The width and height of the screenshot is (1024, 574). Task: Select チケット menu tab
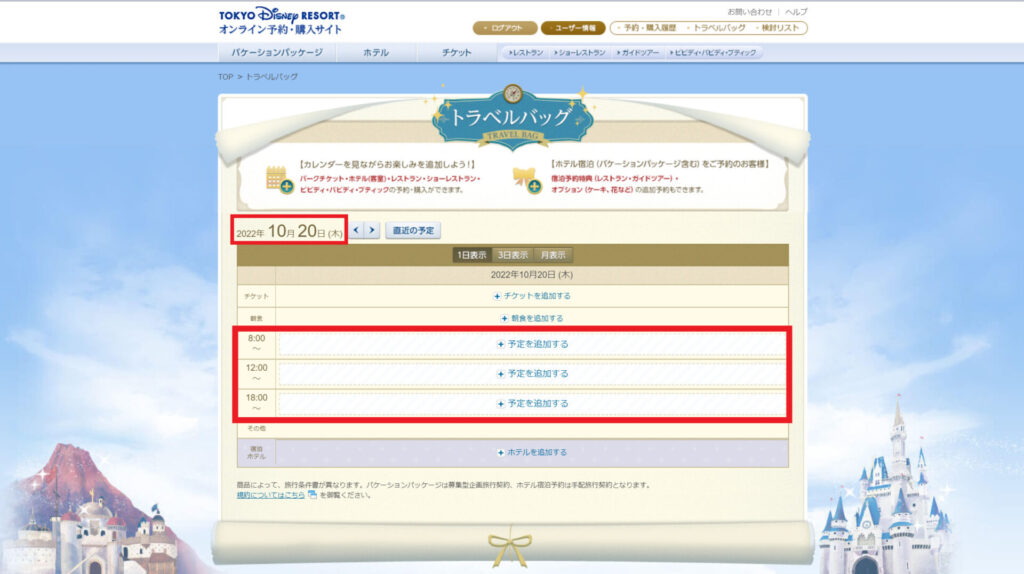[456, 52]
